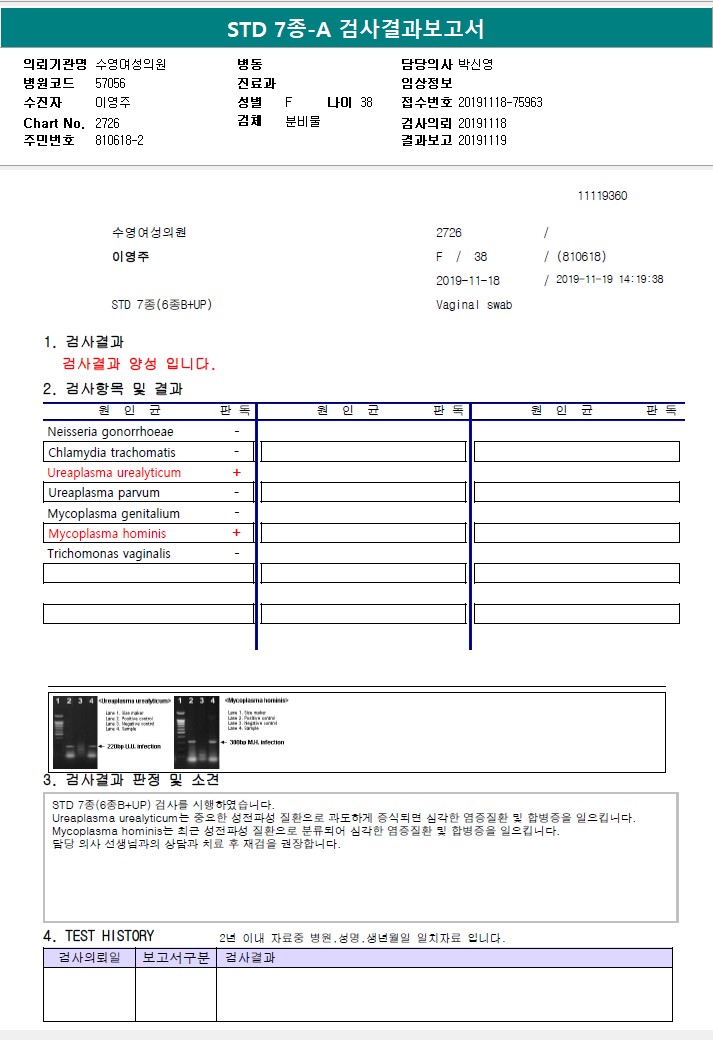Click the 검사결과 column header in TEST HISTORY
Viewport: 713px width, 1040px height.
coord(250,958)
